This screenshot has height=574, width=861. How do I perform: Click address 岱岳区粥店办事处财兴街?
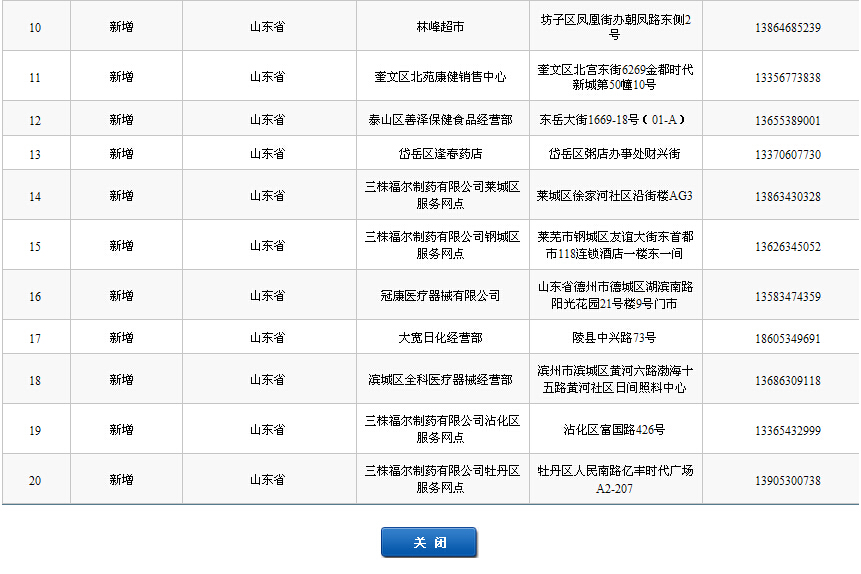coord(614,154)
